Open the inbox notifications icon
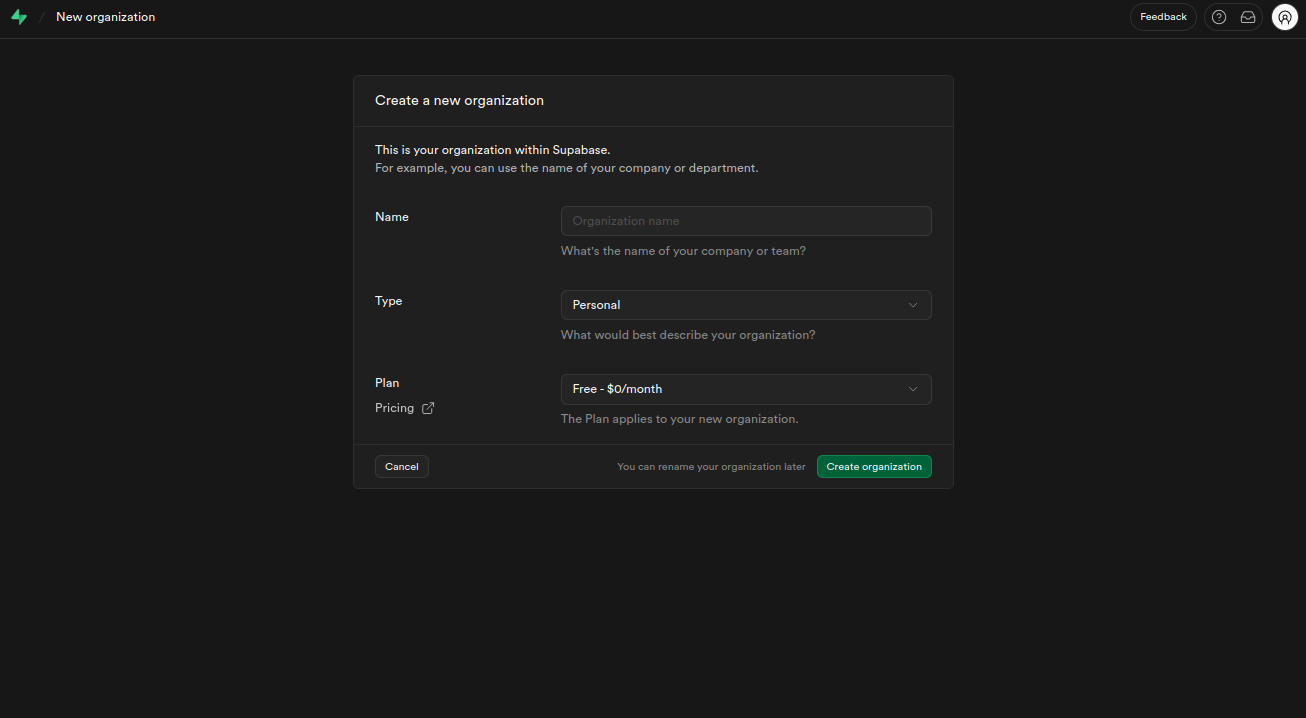Screen dimensions: 1306x718 1248,17
